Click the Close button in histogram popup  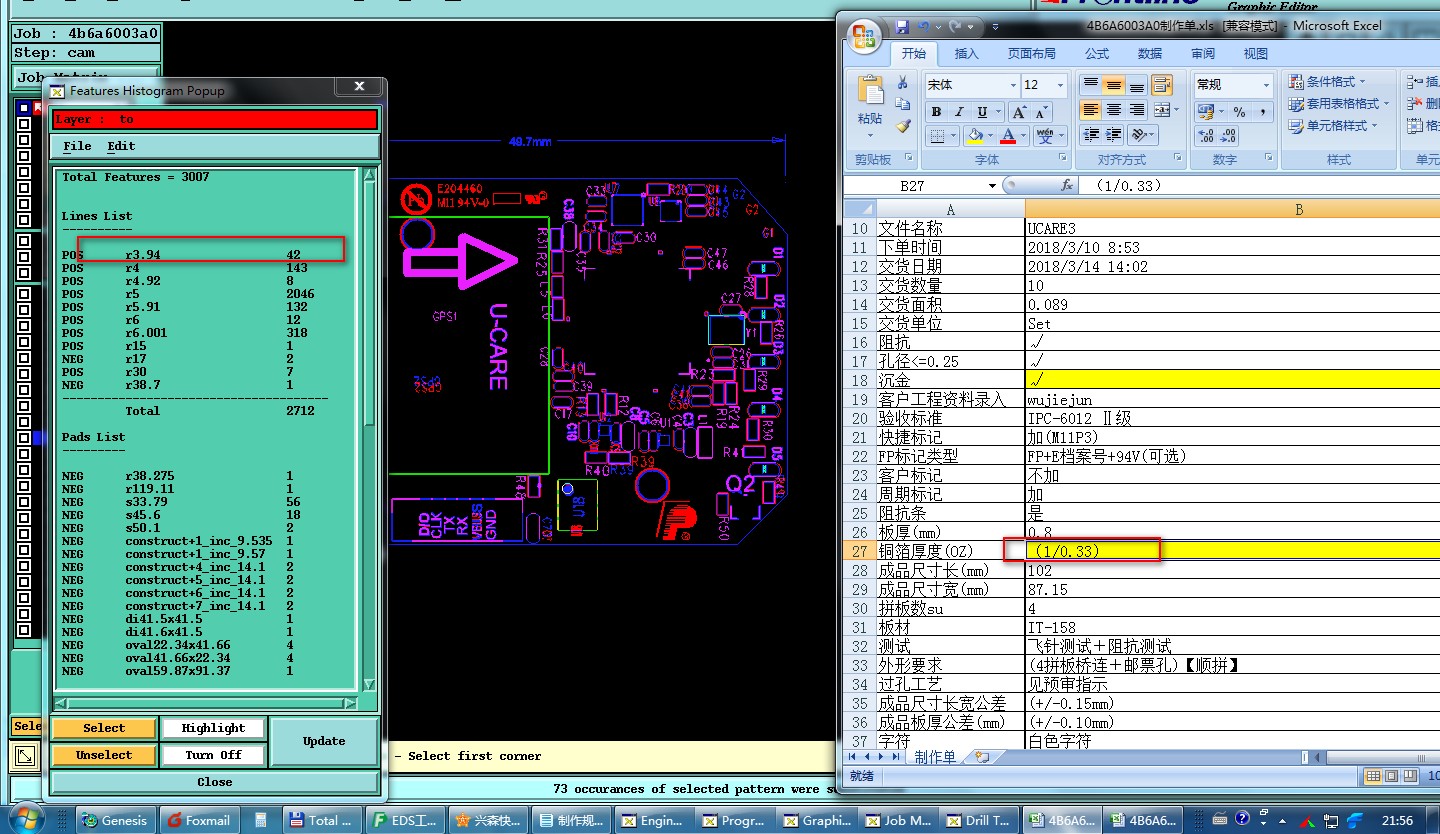(214, 782)
